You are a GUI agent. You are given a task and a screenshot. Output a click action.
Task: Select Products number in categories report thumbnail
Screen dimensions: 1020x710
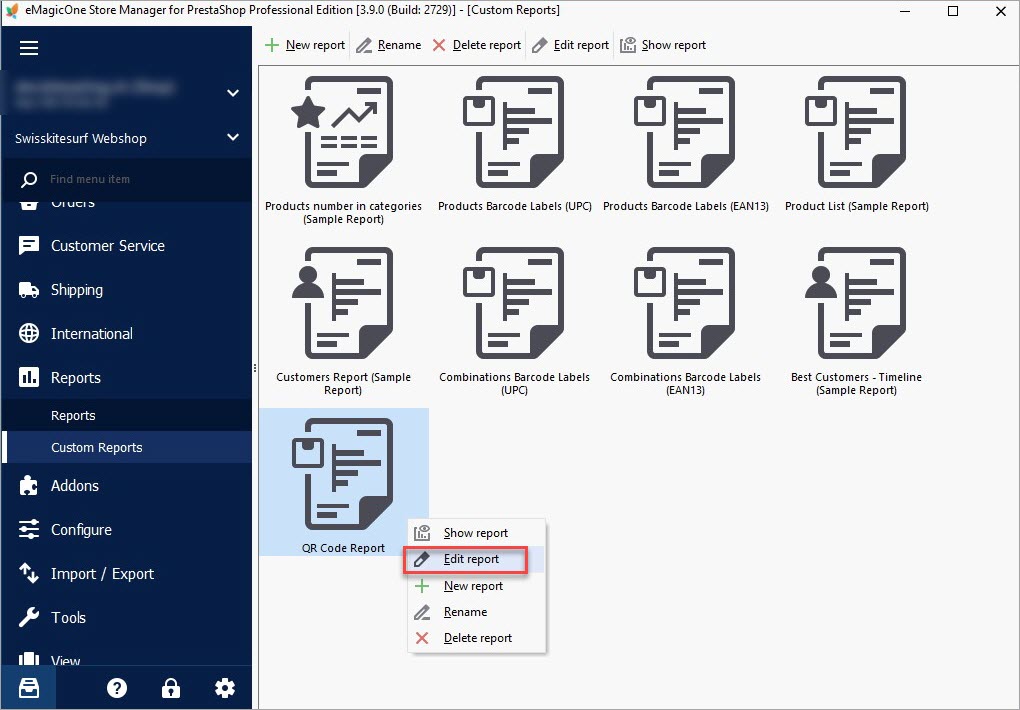[343, 132]
